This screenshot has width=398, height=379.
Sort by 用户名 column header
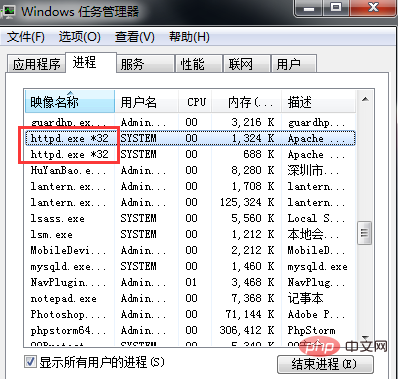(147, 101)
